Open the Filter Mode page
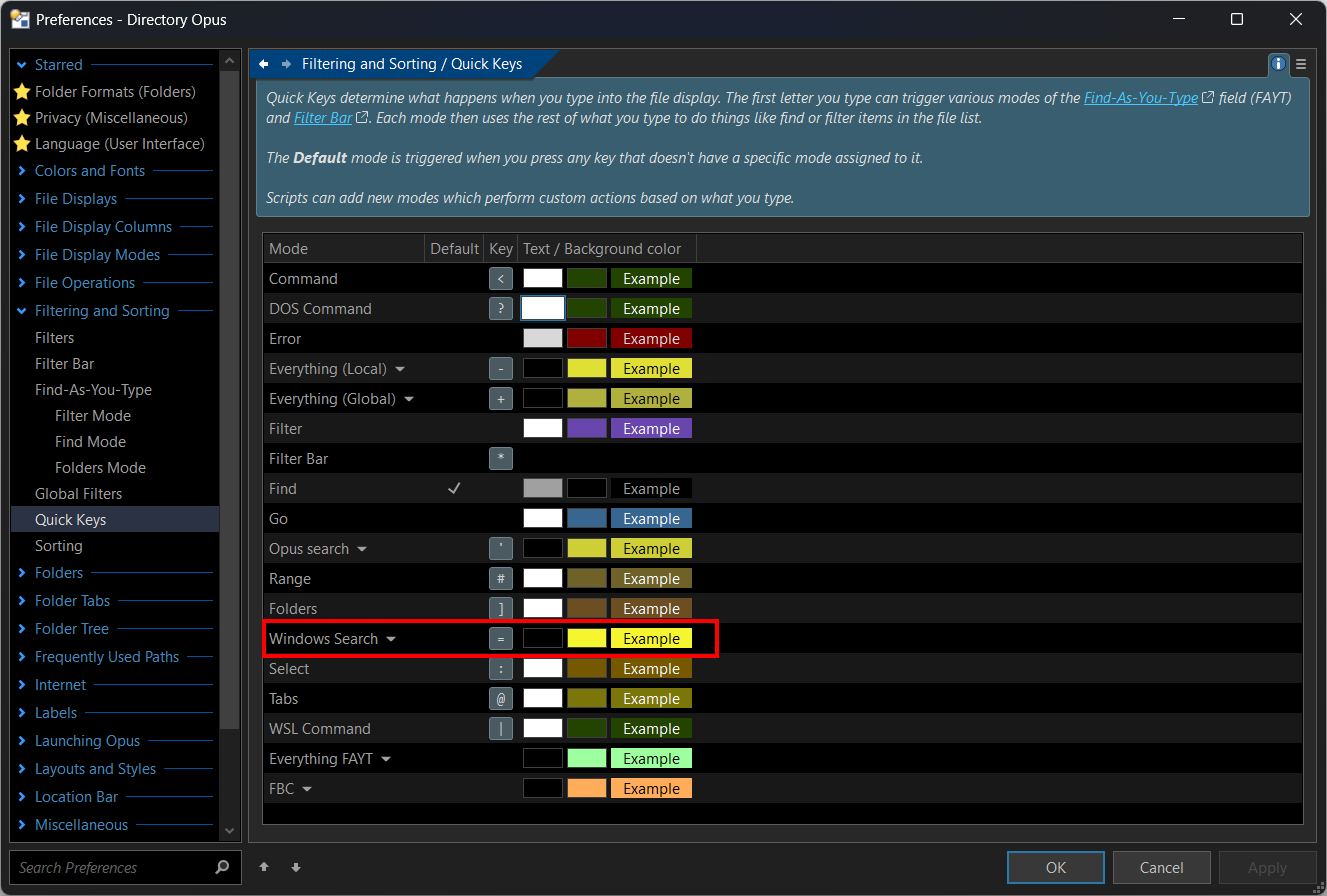Image resolution: width=1327 pixels, height=896 pixels. coord(93,416)
